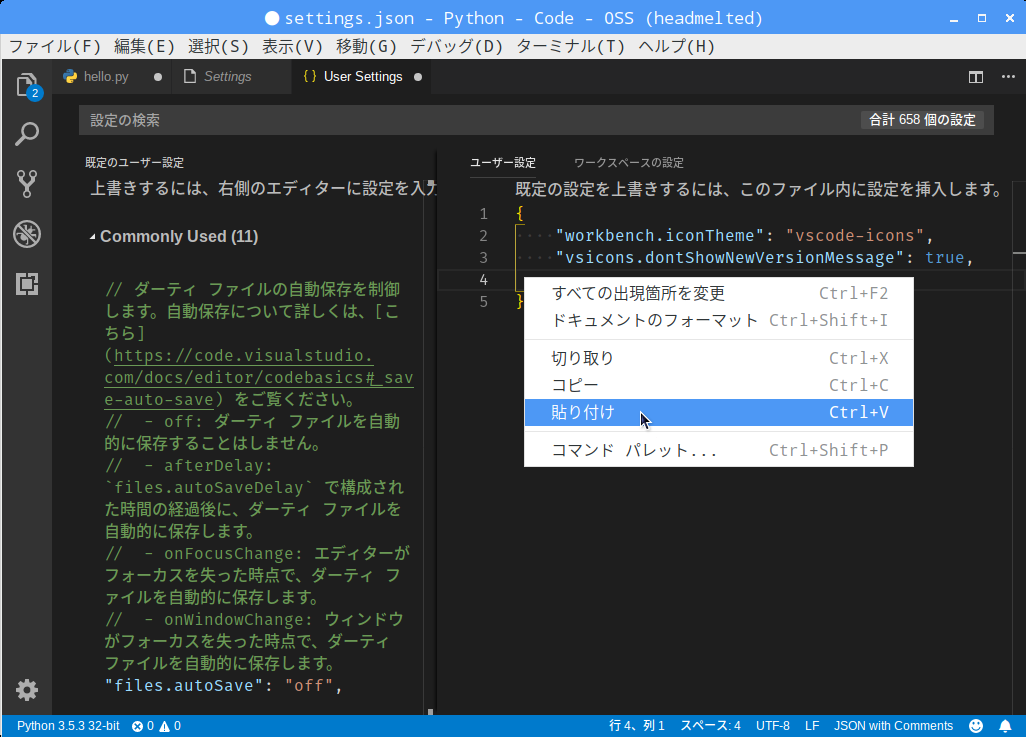1026x737 pixels.
Task: Open the Extensions view in activity bar
Action: pyautogui.click(x=27, y=283)
